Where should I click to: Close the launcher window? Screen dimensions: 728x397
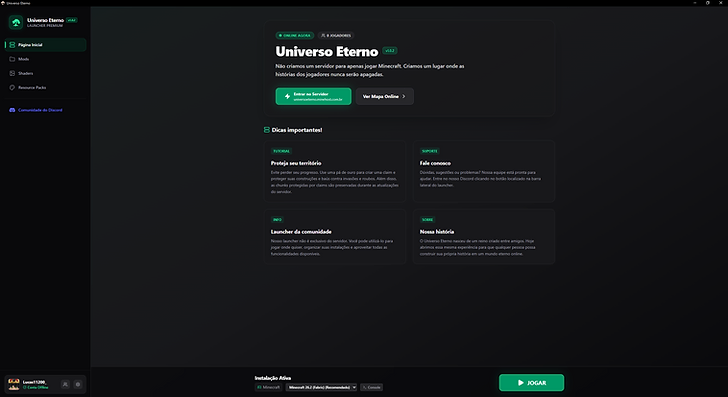click(x=721, y=3)
